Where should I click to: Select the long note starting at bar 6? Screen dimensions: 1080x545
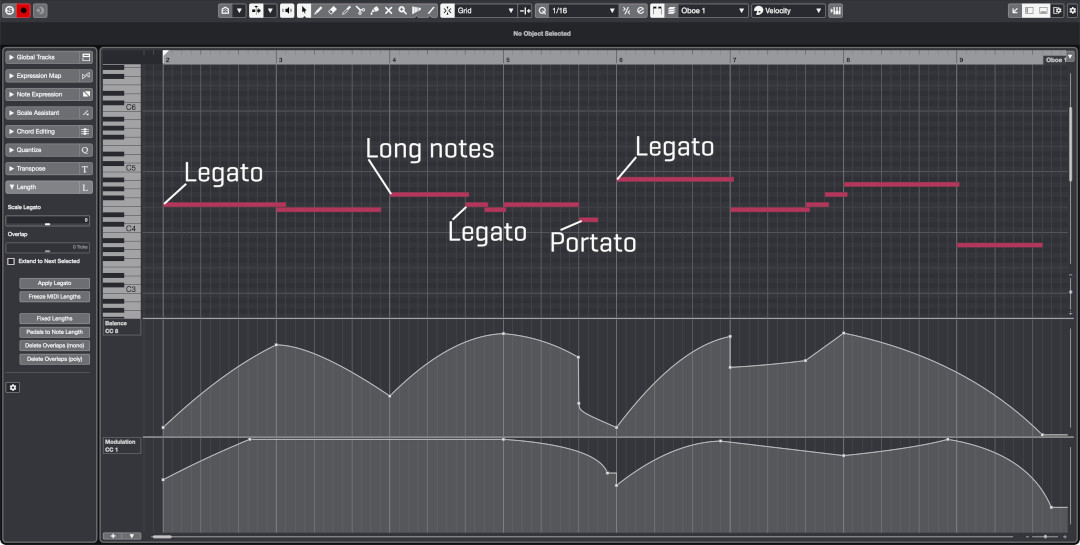675,179
